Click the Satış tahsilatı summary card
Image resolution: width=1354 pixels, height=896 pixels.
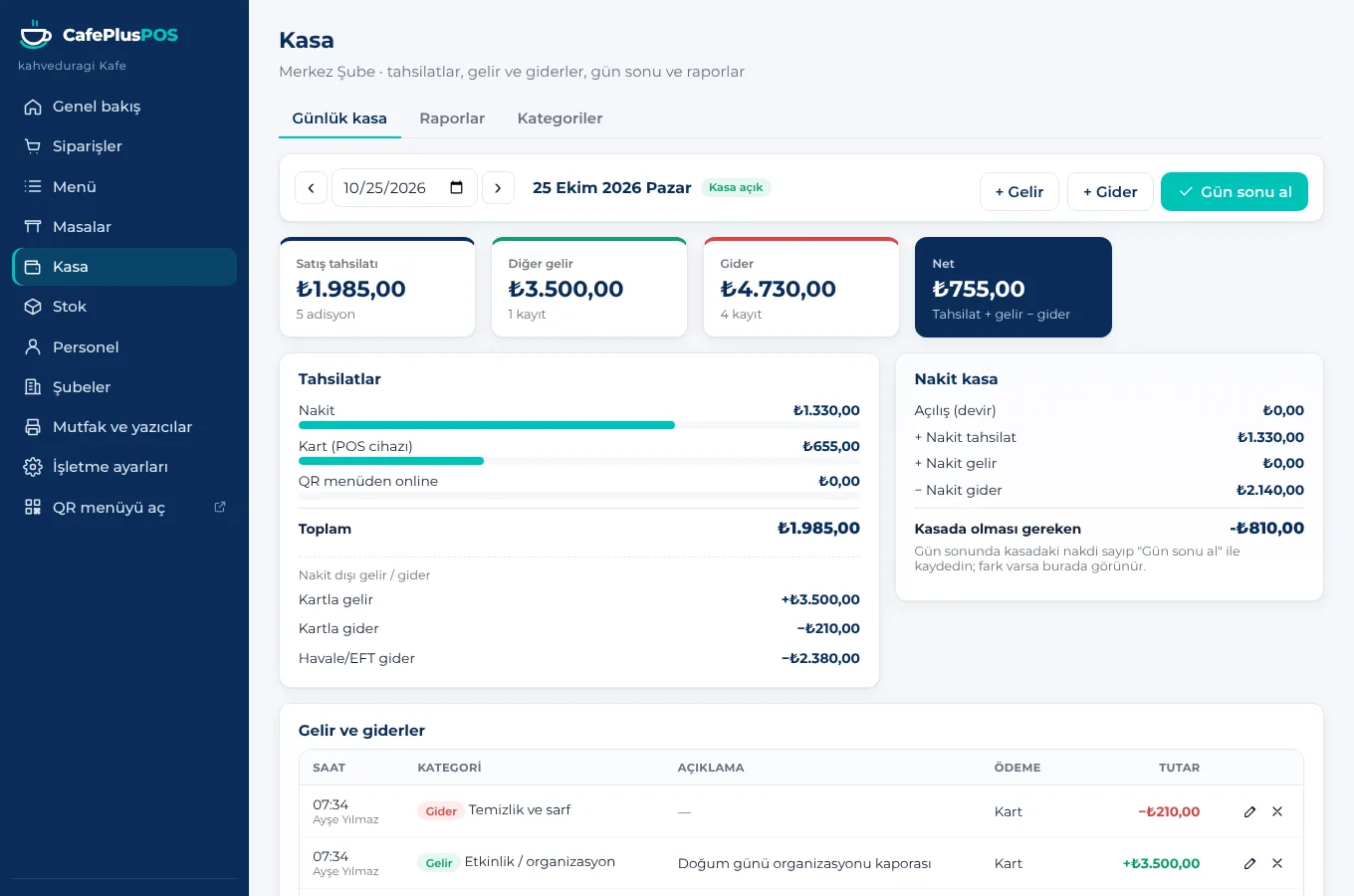click(377, 288)
